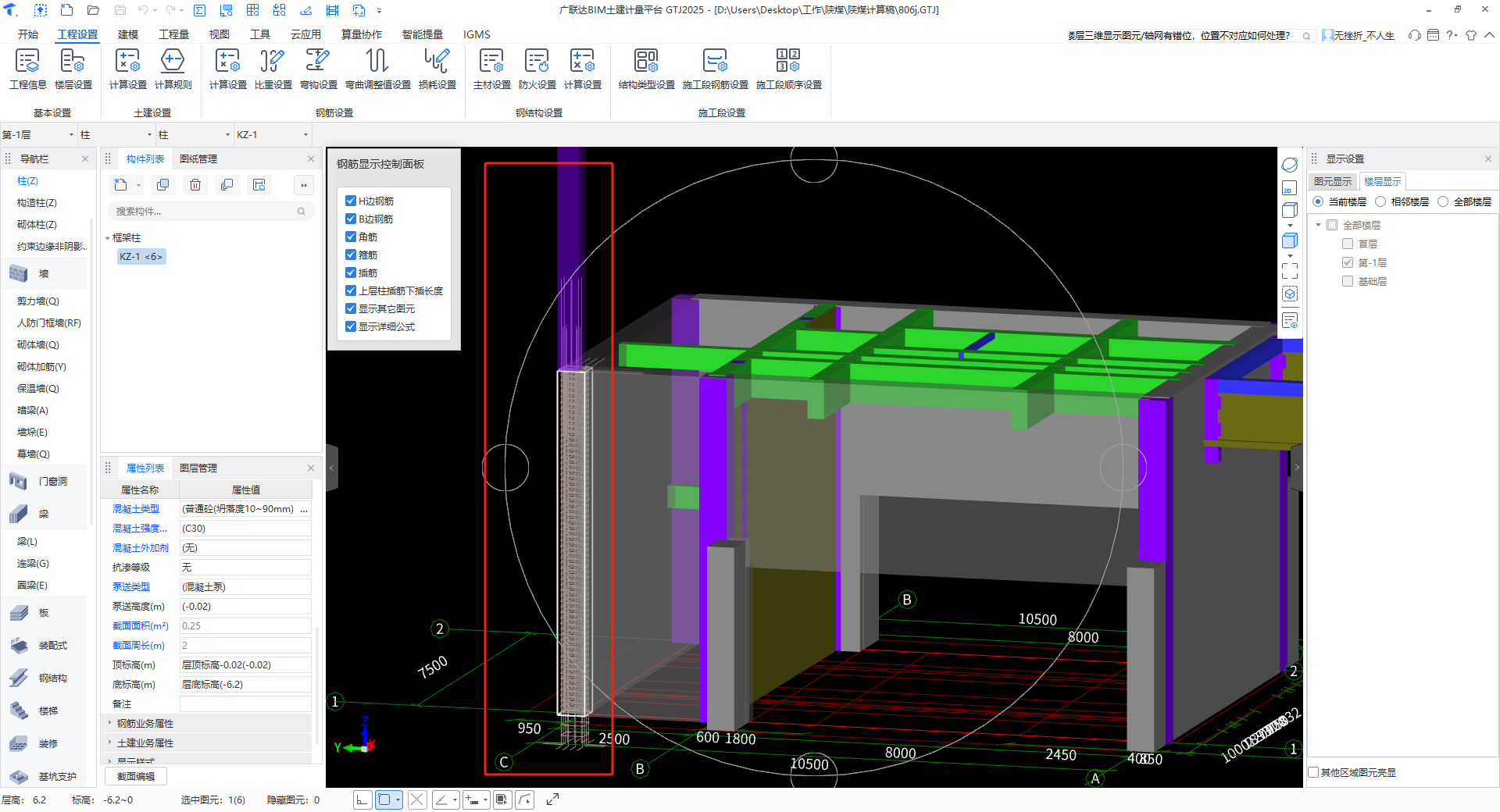Click collapse handle on viewport right edge
1500x812 pixels.
(1297, 468)
